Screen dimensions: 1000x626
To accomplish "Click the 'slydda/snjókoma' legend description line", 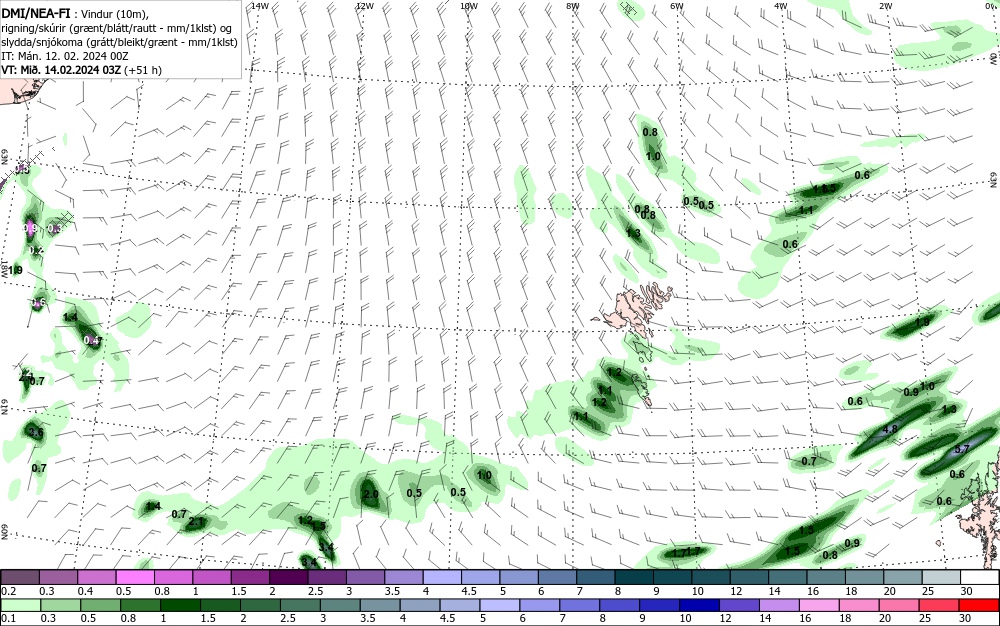I will point(120,42).
